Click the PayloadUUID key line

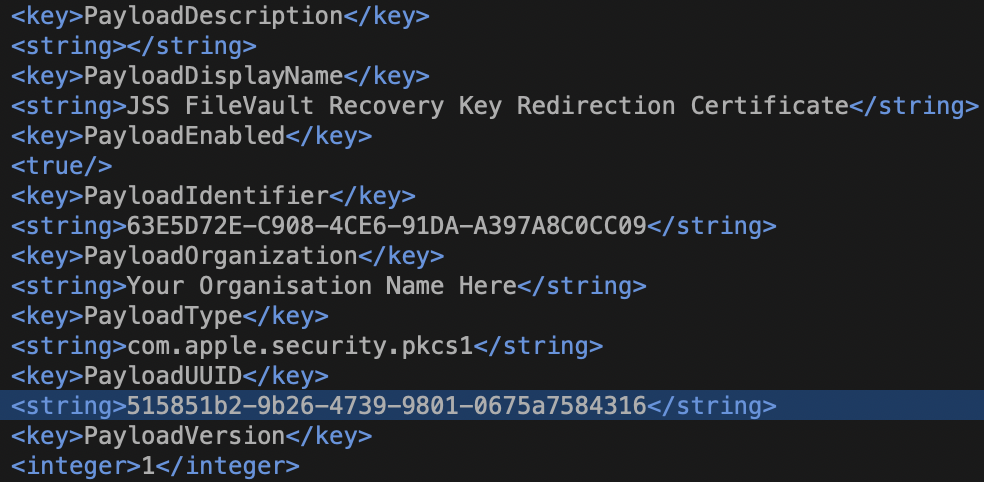169,377
